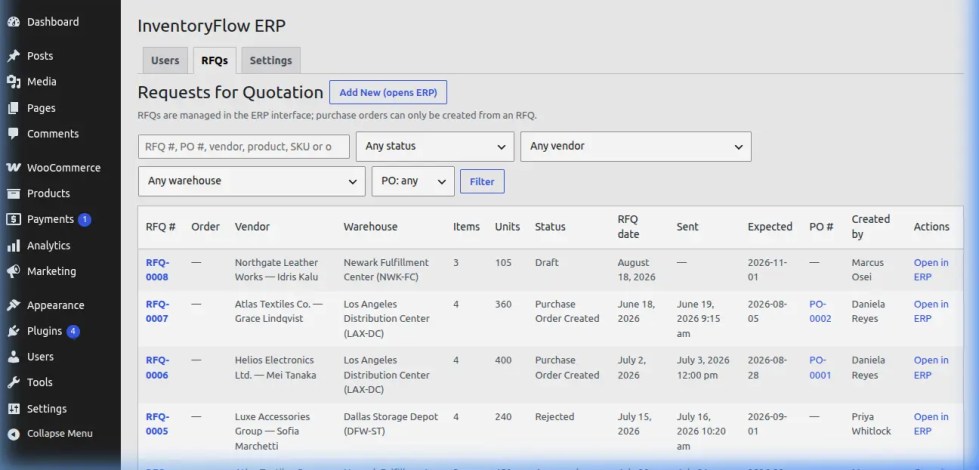Open in ERP for RFQ-0007 row
Image resolution: width=979 pixels, height=470 pixels.
(931, 311)
